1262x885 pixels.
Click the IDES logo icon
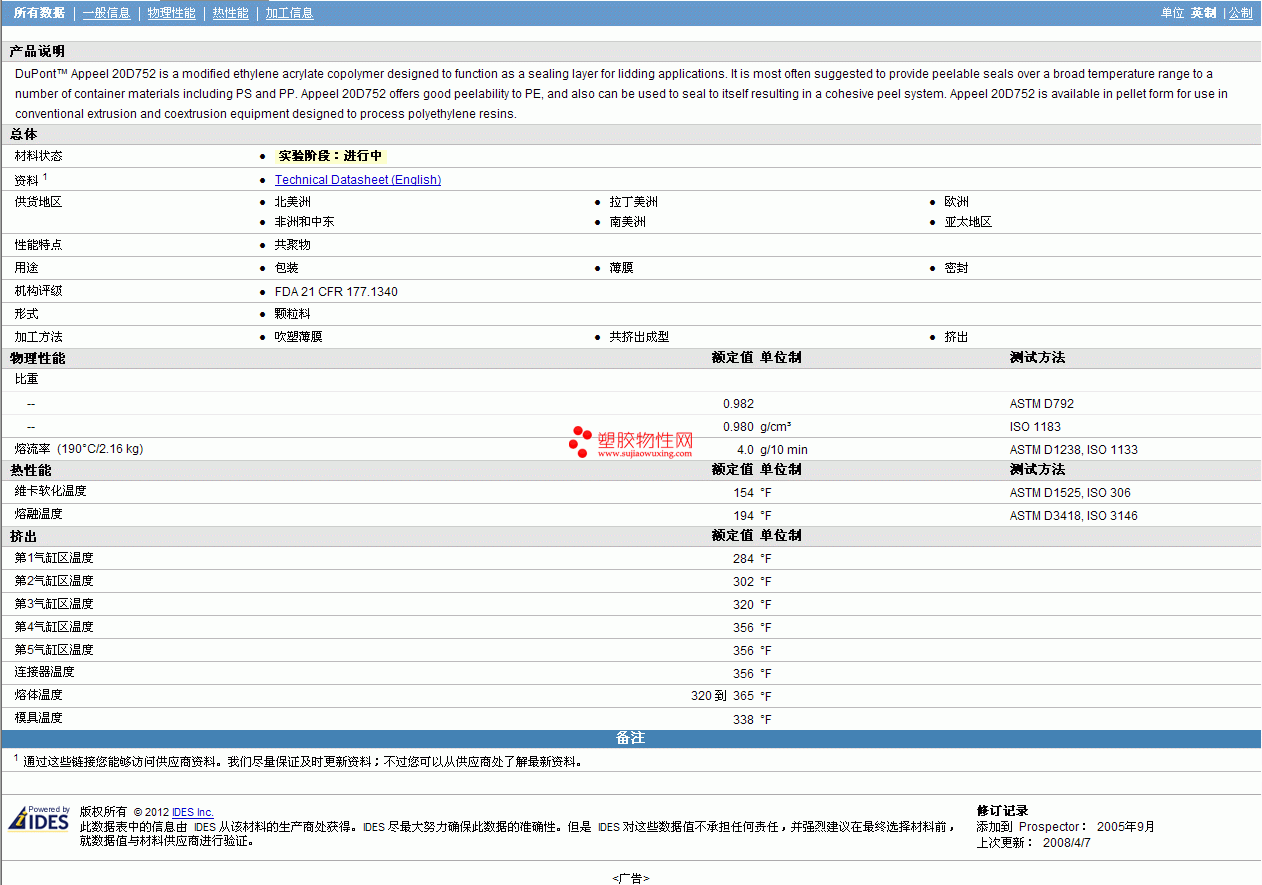click(x=39, y=819)
